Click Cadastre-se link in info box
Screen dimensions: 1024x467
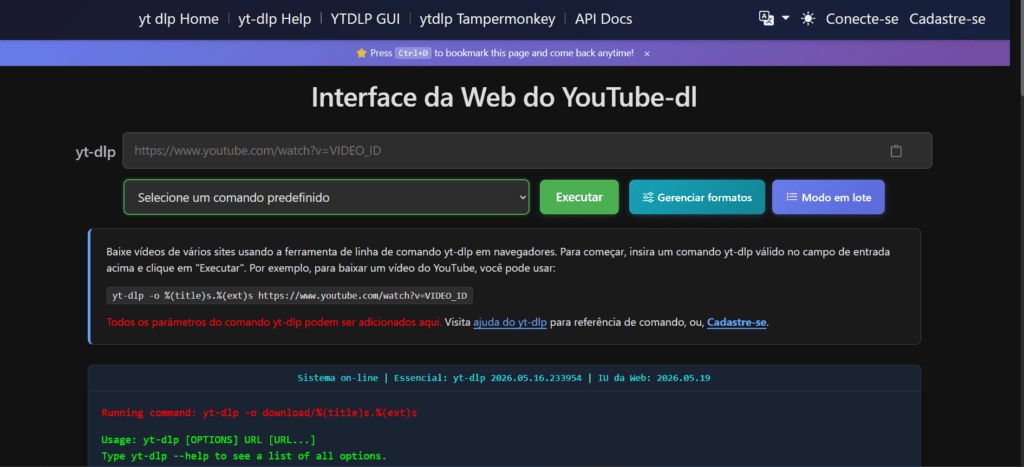[737, 323]
